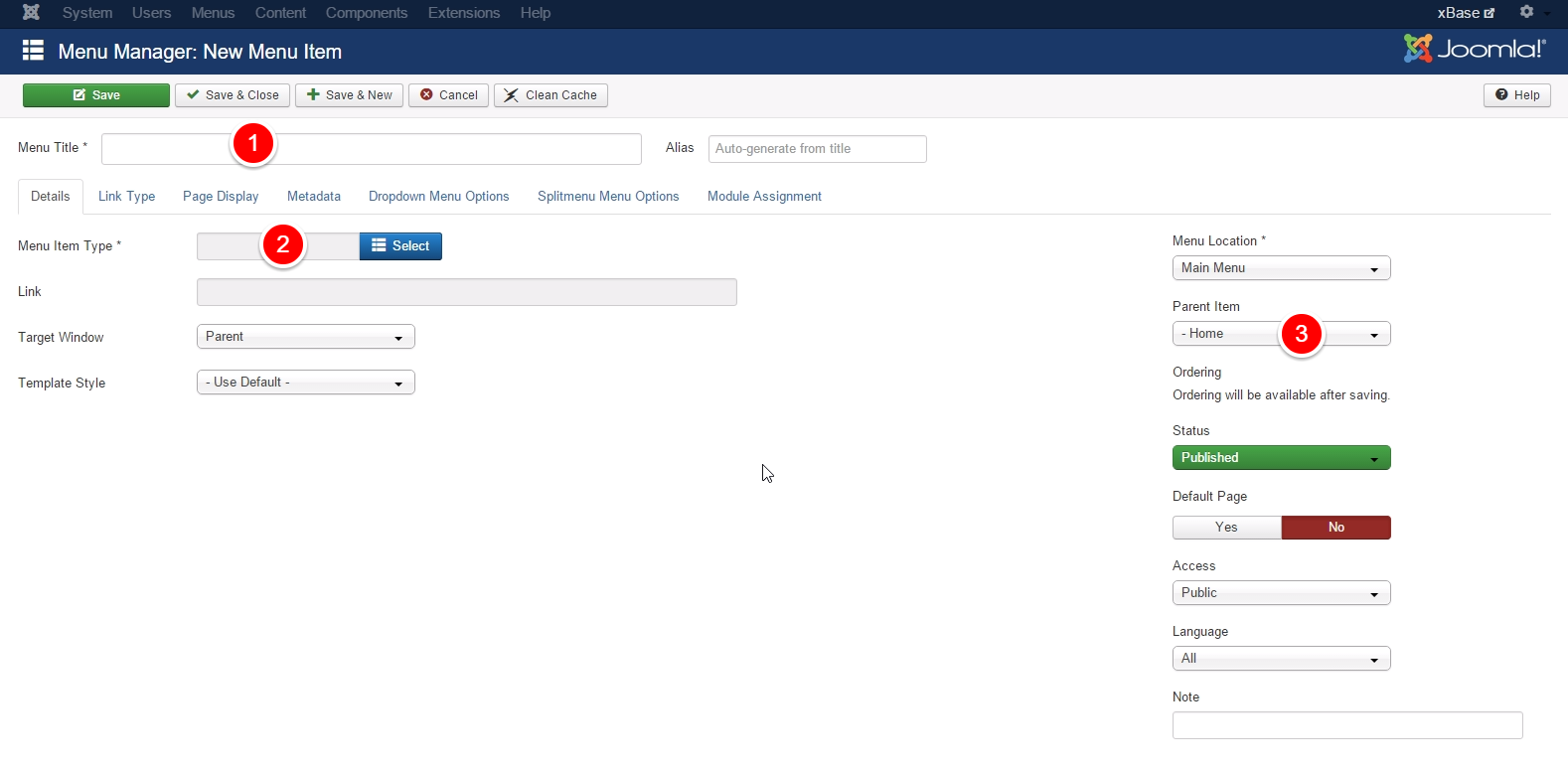Viewport: 1568px width, 772px height.
Task: Open the Parent Item dropdown
Action: tap(1282, 334)
